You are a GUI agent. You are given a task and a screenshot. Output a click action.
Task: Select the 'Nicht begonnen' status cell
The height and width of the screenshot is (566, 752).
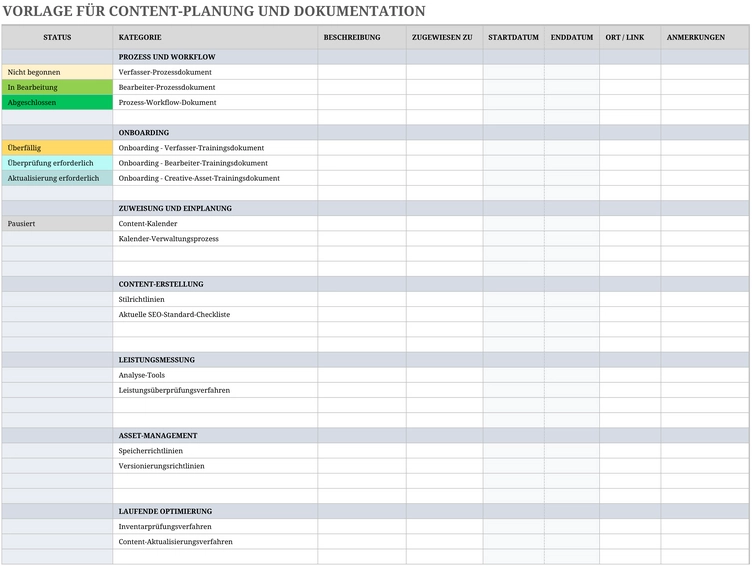click(57, 72)
